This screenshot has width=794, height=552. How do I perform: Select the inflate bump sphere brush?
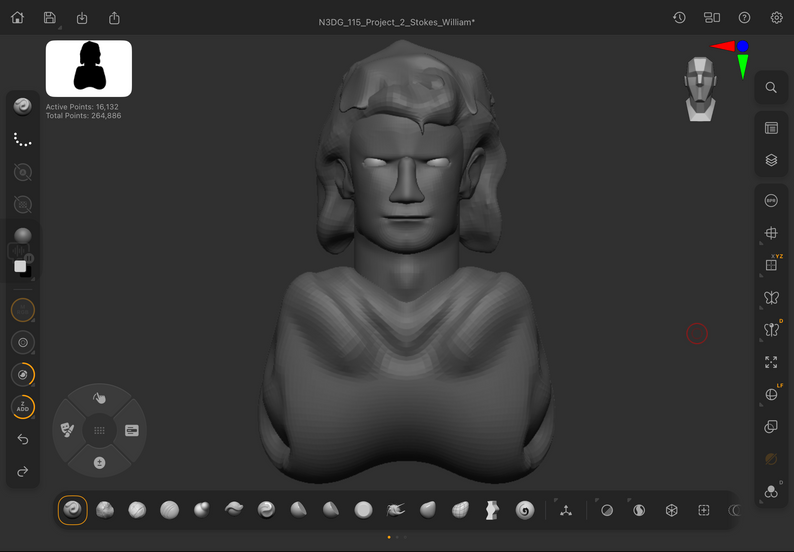(x=202, y=510)
